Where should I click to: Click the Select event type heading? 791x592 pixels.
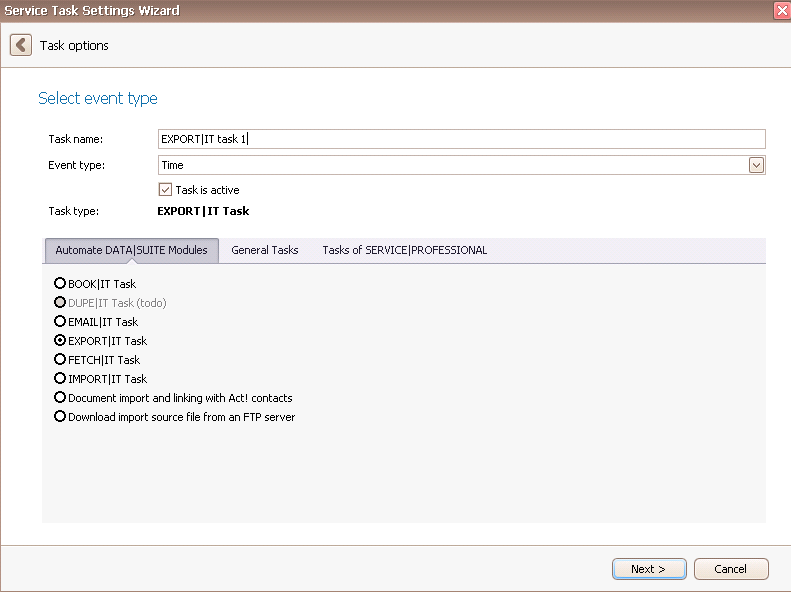pos(98,98)
